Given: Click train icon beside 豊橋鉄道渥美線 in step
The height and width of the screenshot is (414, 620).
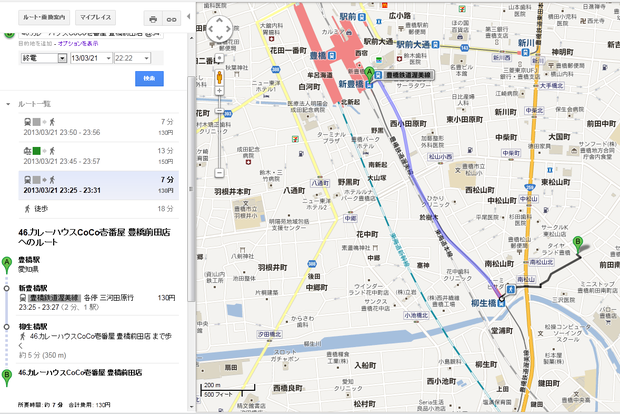Looking at the screenshot, I should click(23, 297).
